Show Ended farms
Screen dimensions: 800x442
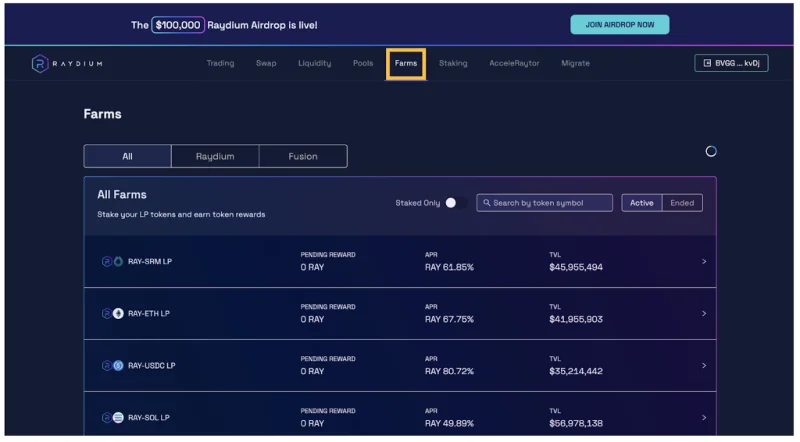(x=682, y=203)
